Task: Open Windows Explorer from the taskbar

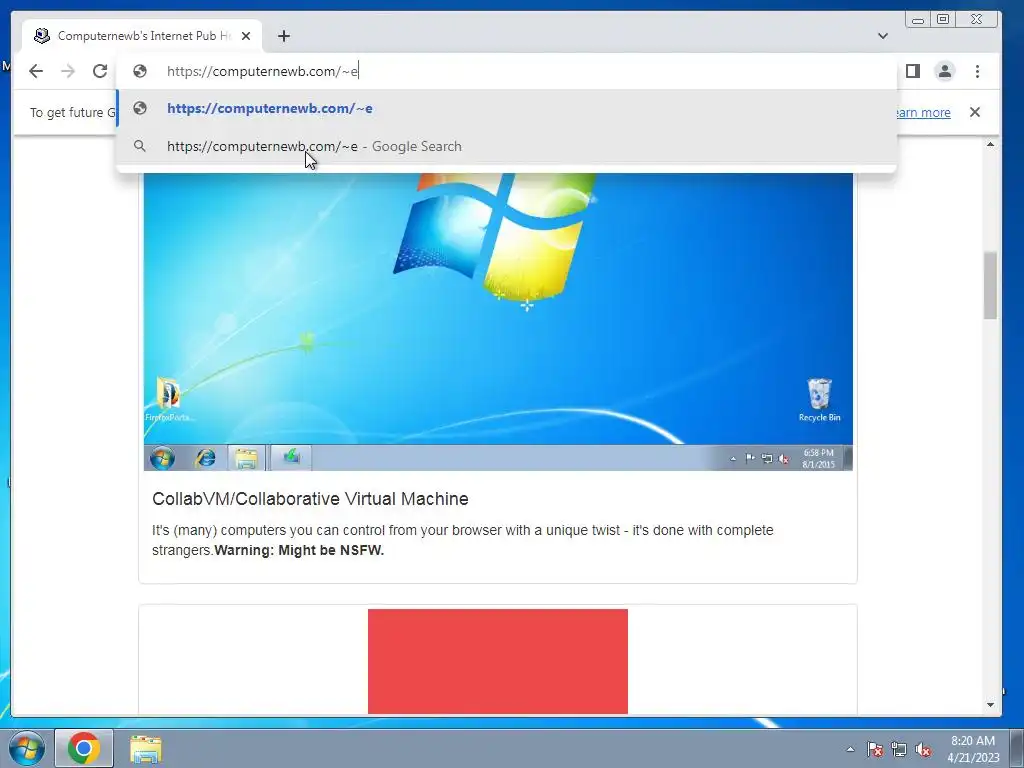Action: click(146, 748)
